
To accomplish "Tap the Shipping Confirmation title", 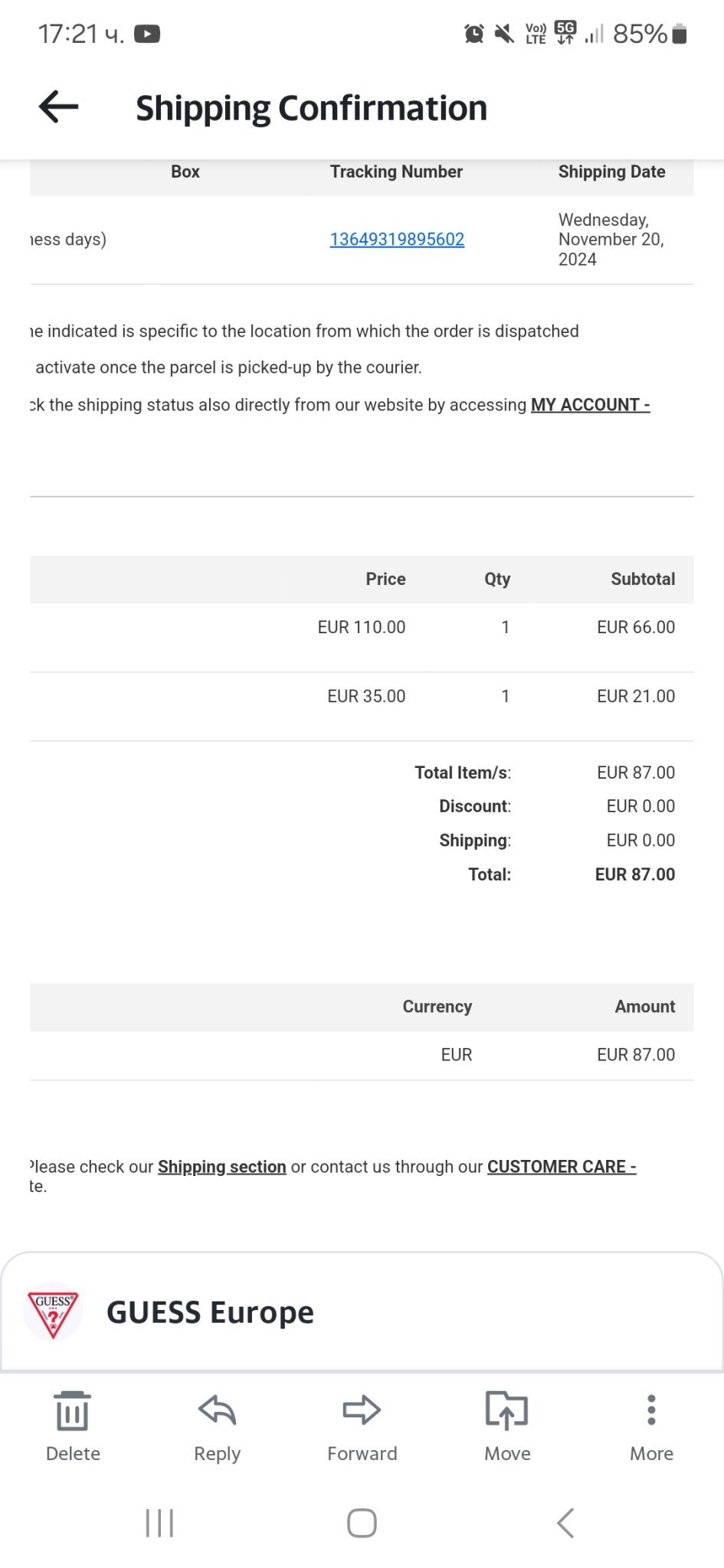I will [311, 108].
